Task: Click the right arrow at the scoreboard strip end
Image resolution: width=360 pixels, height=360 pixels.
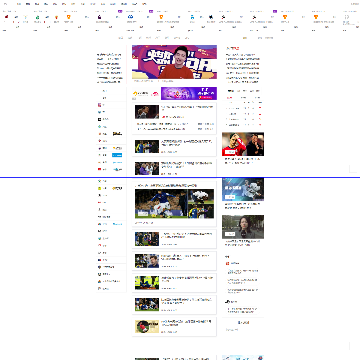Action: pos(347,17)
